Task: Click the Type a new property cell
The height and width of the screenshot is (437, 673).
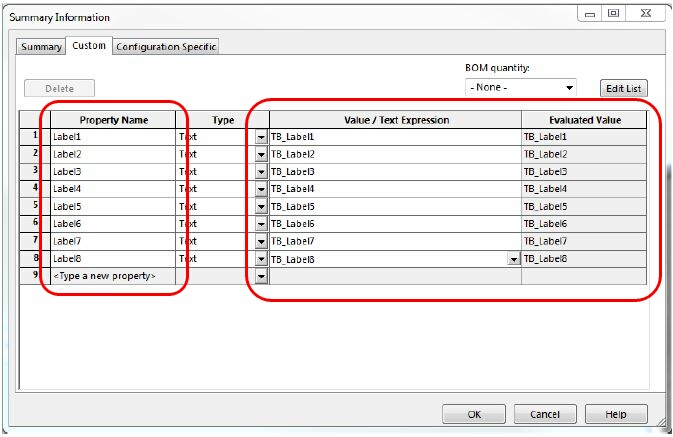Action: coord(112,276)
